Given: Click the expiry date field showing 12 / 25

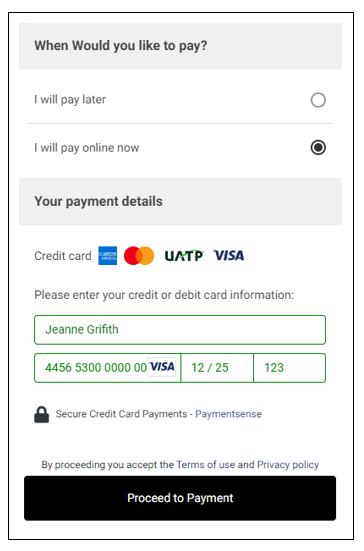Looking at the screenshot, I should pyautogui.click(x=217, y=368).
